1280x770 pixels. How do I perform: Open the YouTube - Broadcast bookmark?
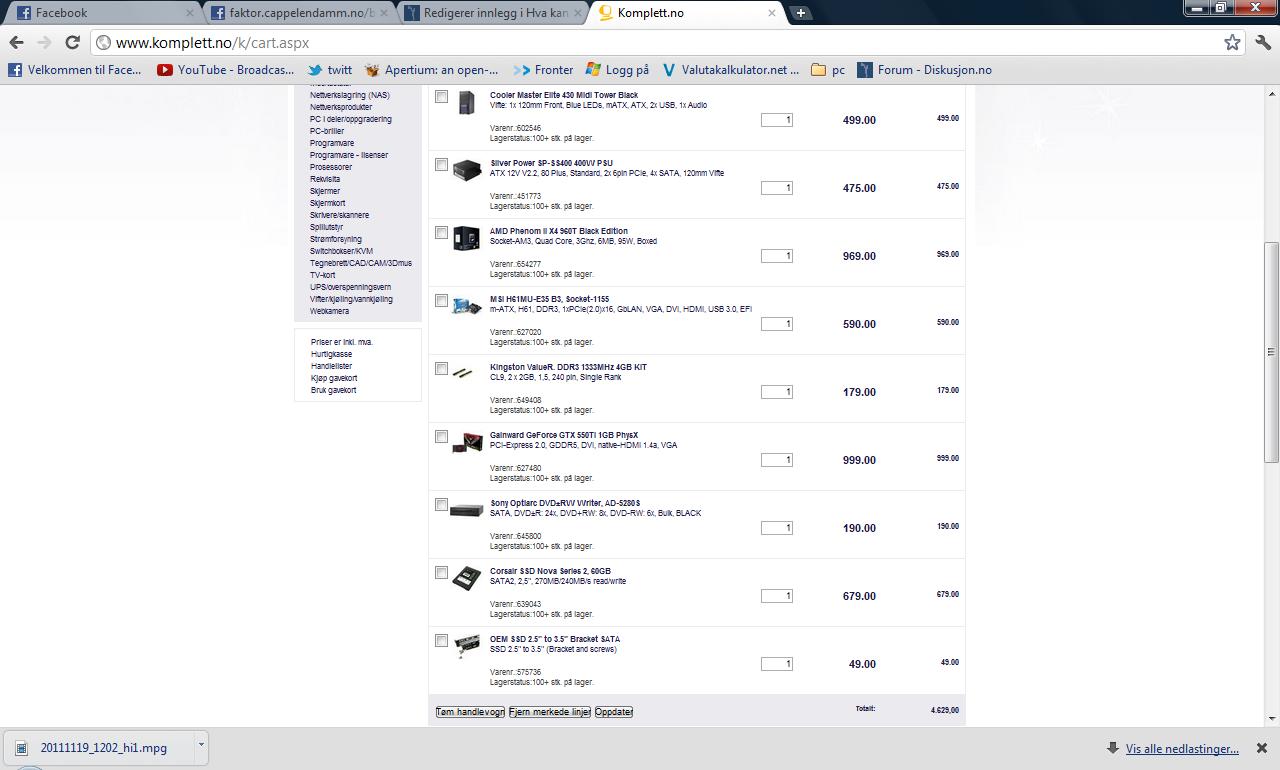tap(226, 70)
